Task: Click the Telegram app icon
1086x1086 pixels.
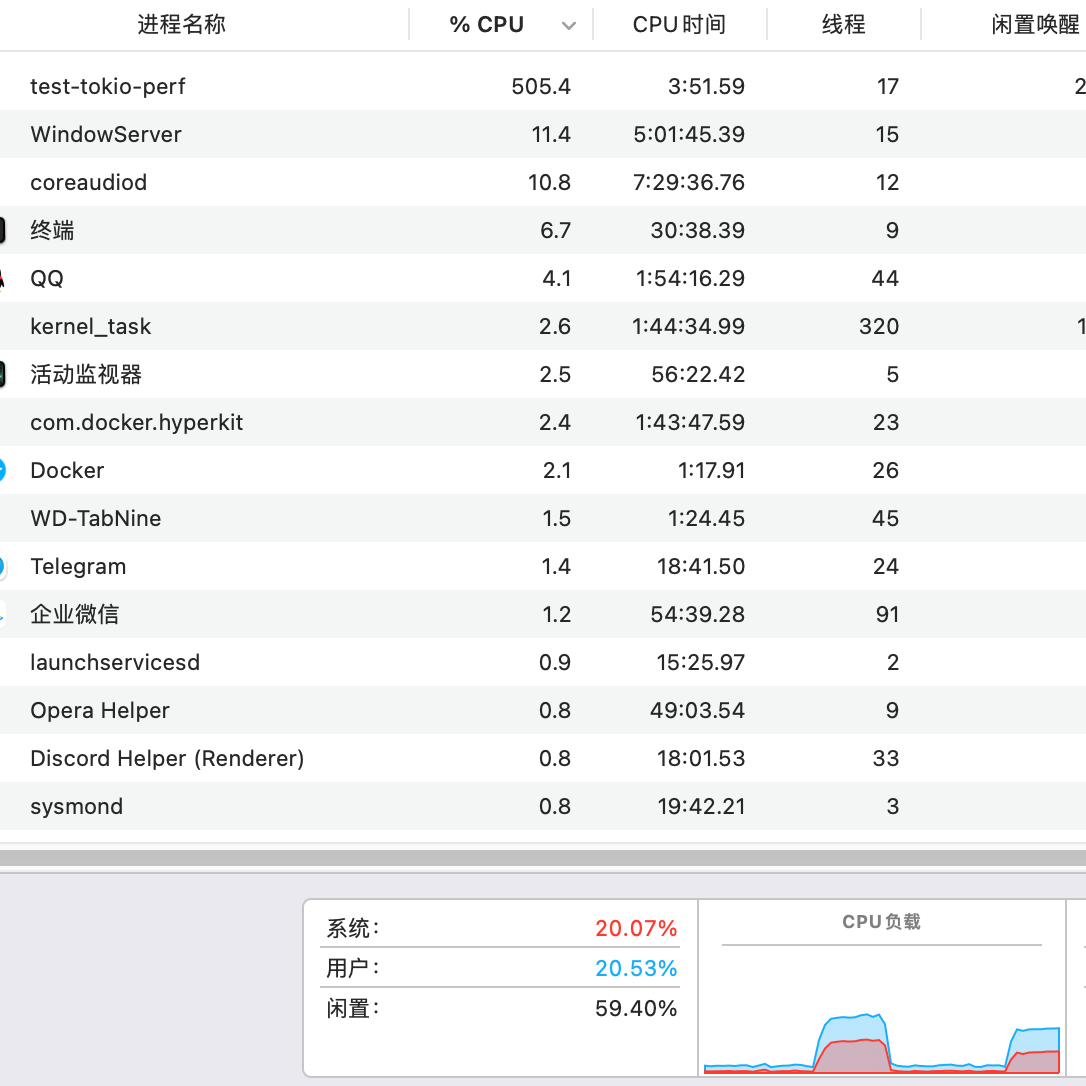Action: (2, 567)
